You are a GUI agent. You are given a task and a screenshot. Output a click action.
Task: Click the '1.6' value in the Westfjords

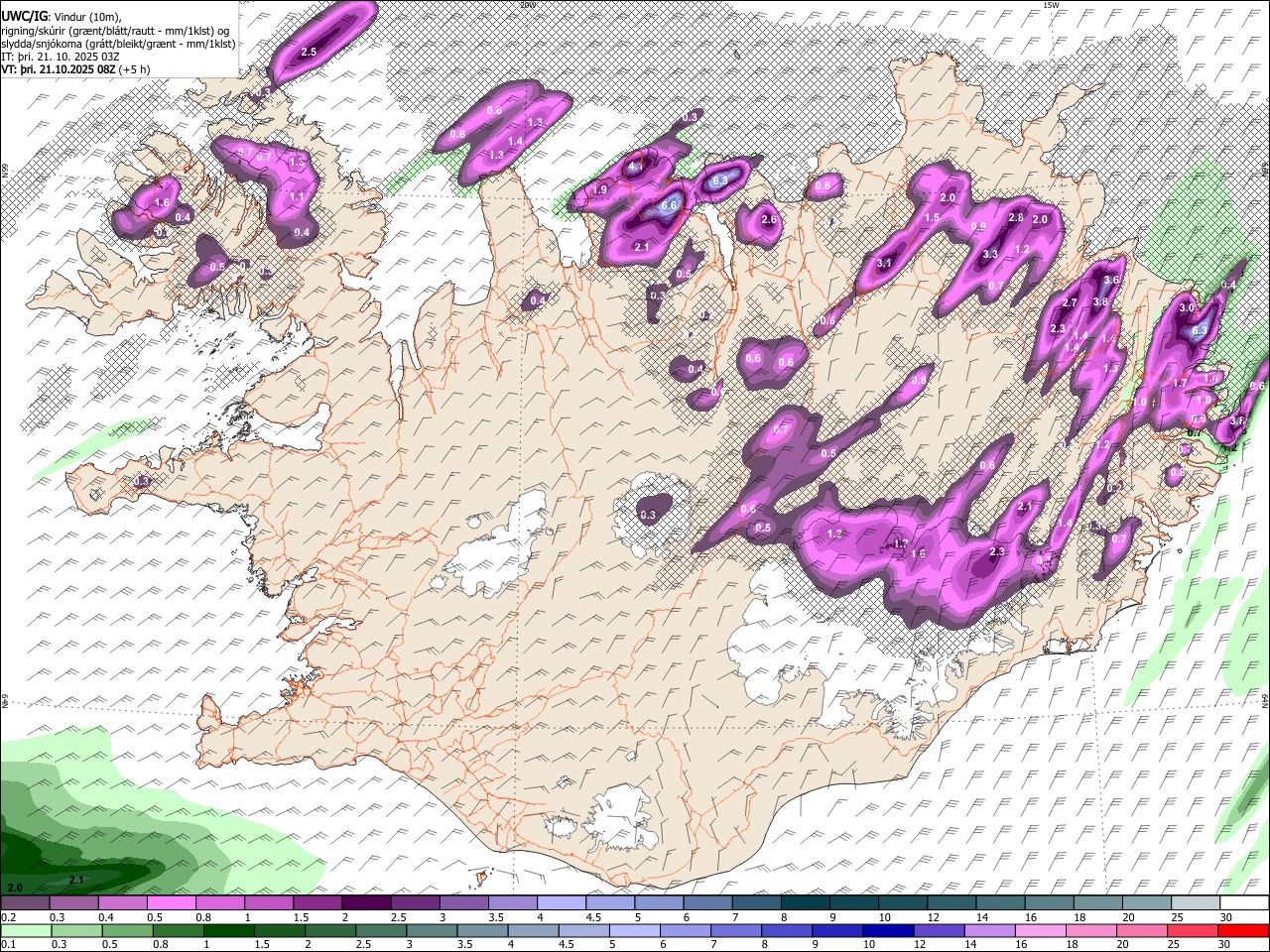pyautogui.click(x=163, y=202)
